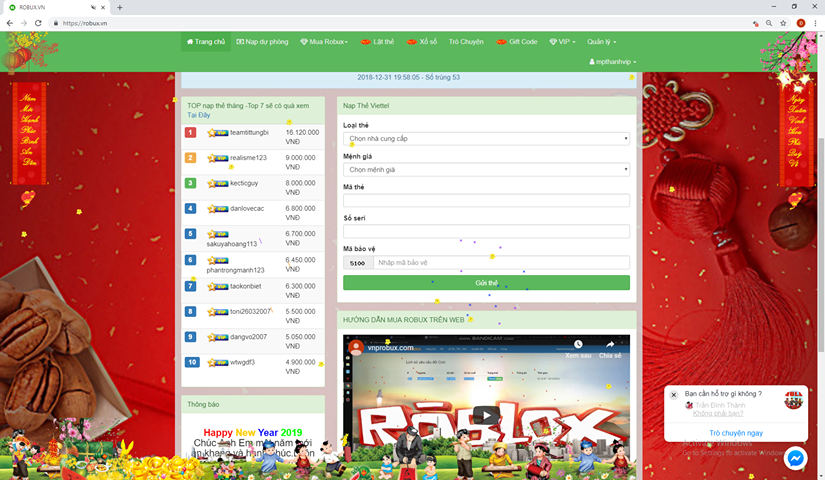This screenshot has height=480, width=825.
Task: Click the Nhập mã bảo vệ field
Action: click(x=501, y=262)
